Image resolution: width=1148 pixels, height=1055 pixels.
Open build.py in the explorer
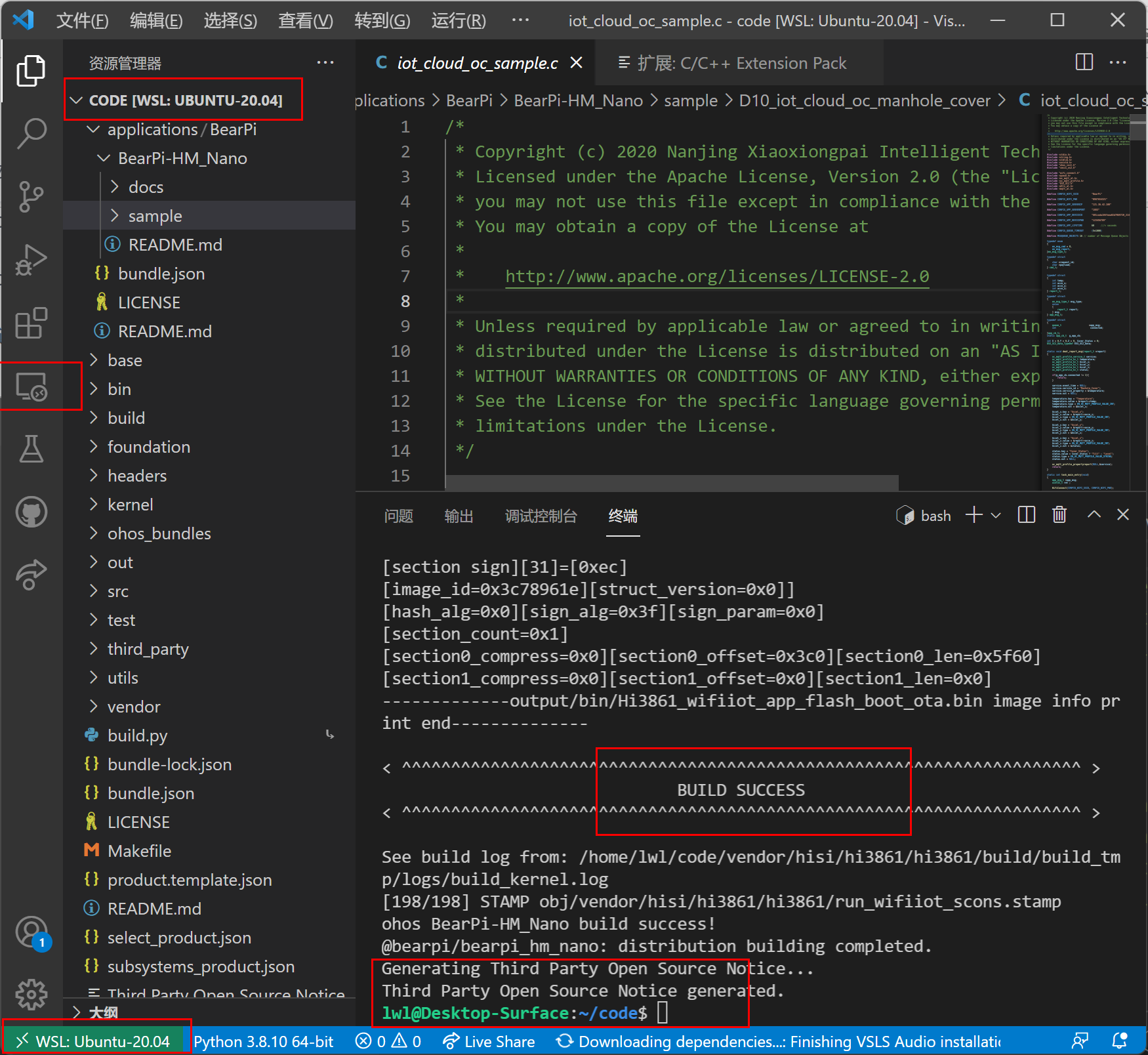tap(137, 735)
